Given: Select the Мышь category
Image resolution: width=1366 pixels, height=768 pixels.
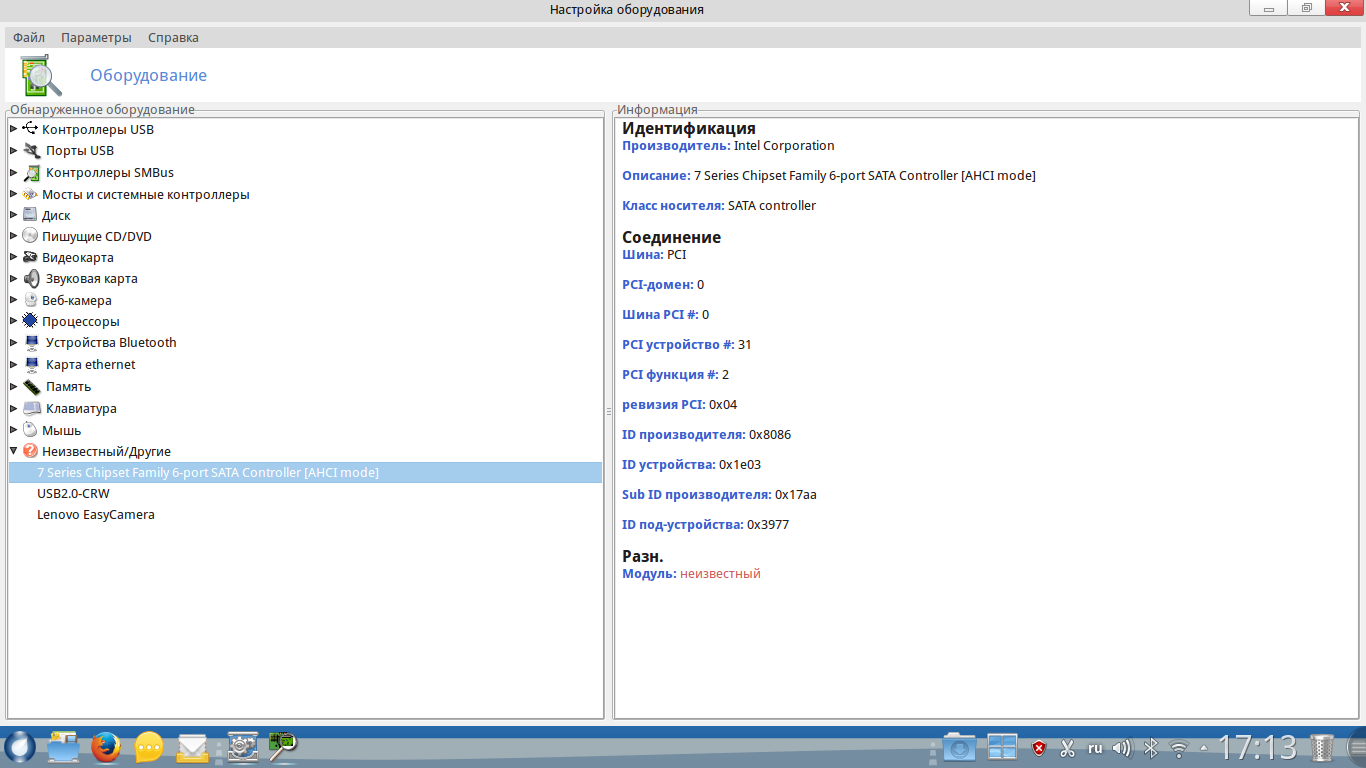Looking at the screenshot, I should point(62,430).
